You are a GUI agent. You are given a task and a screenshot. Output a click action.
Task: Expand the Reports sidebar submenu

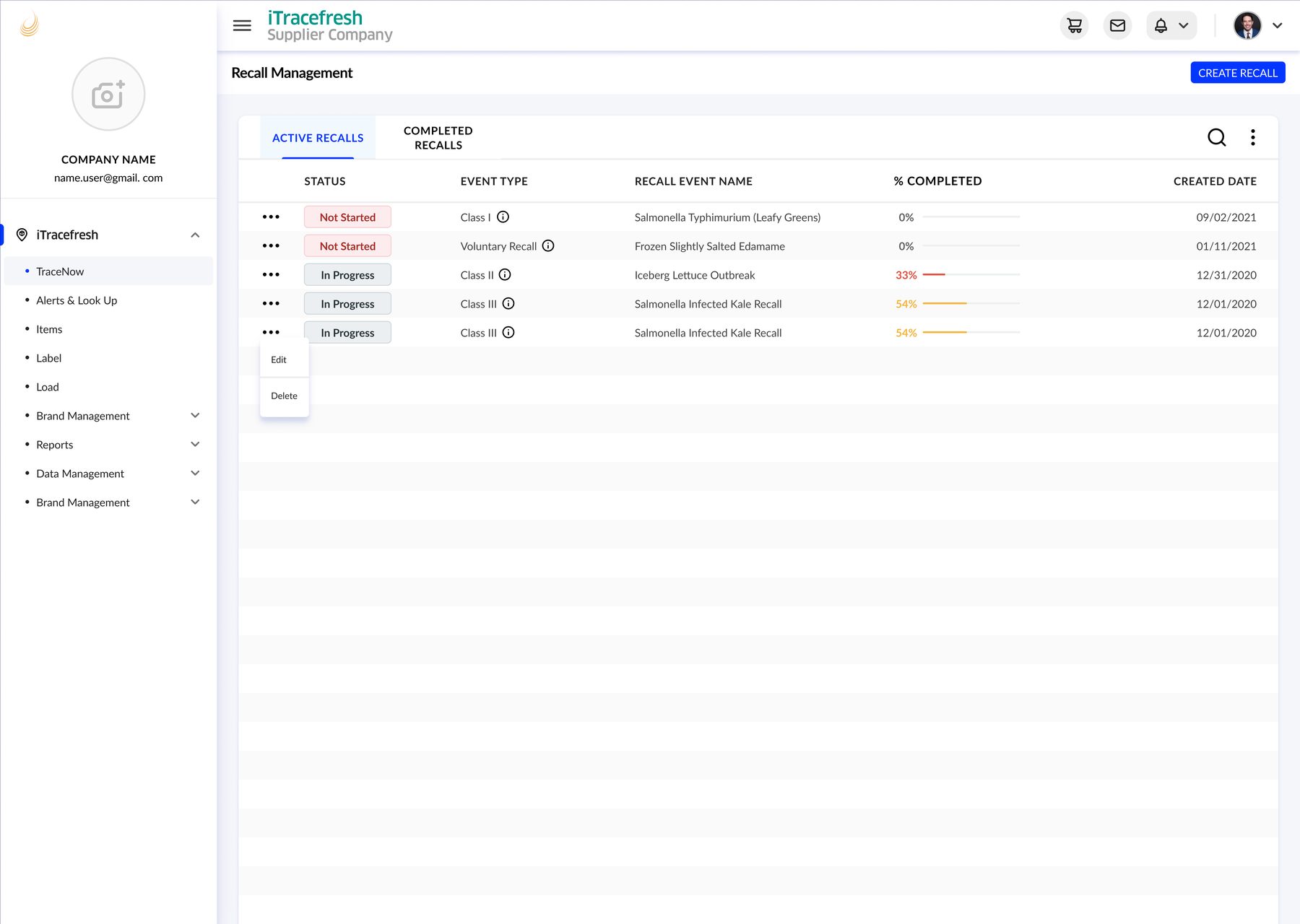point(195,444)
